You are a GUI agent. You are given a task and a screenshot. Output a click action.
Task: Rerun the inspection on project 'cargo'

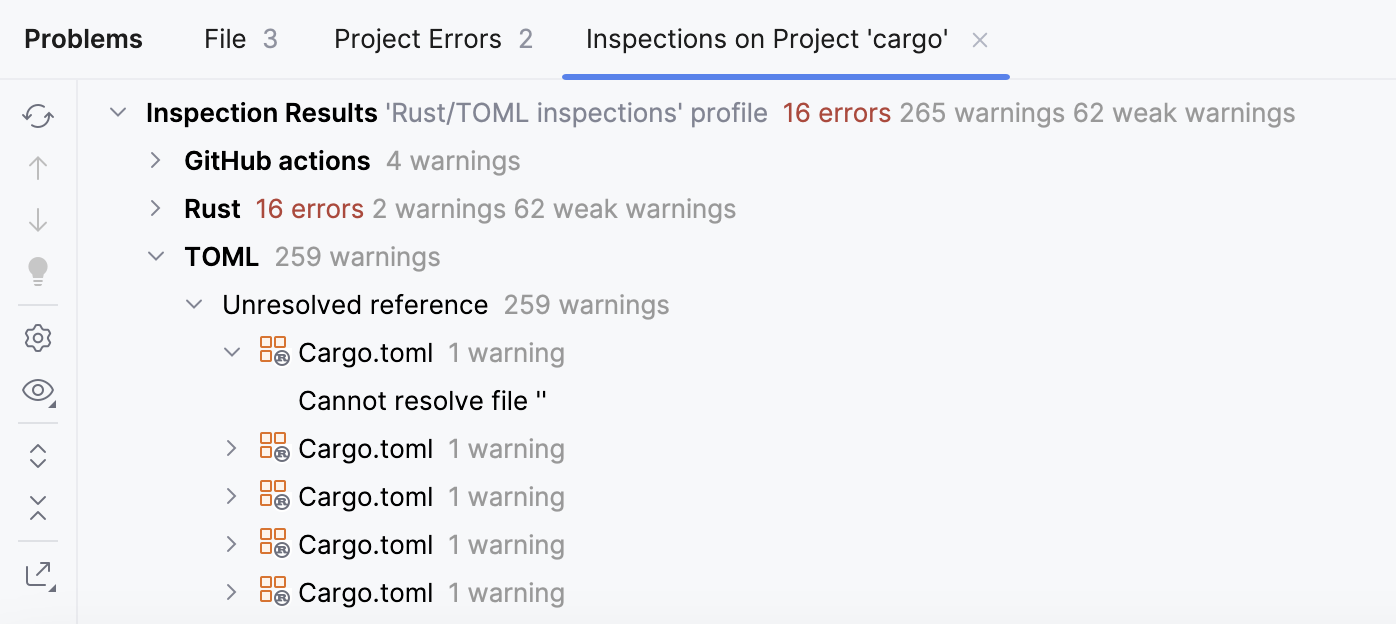click(37, 116)
